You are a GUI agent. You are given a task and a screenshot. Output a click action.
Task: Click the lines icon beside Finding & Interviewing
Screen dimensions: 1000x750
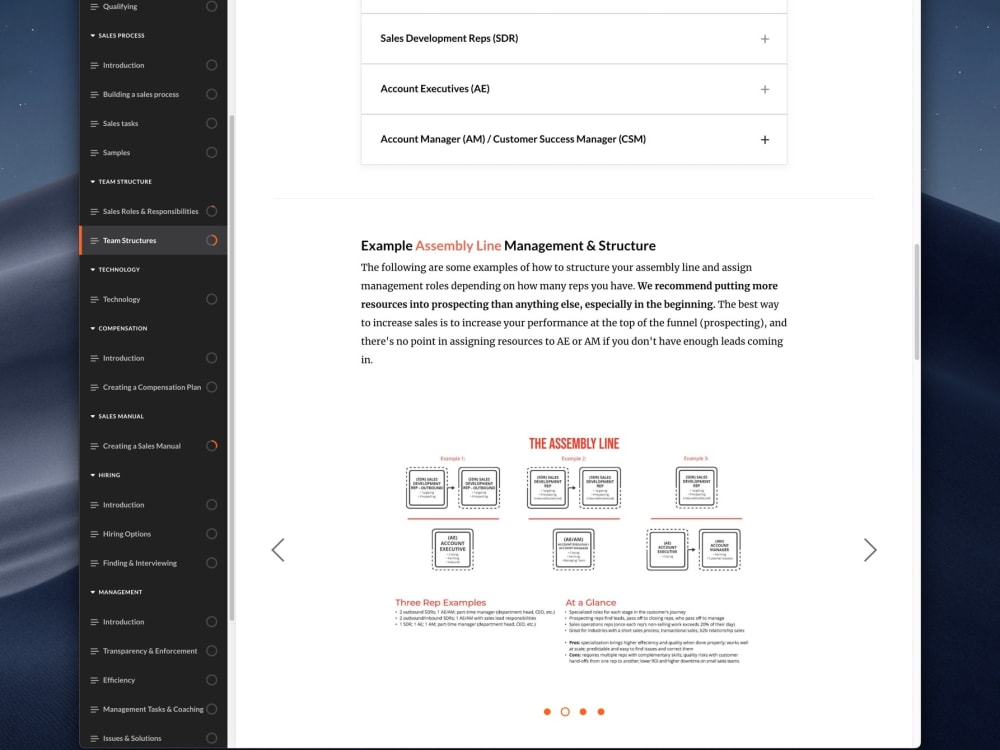[x=94, y=564]
